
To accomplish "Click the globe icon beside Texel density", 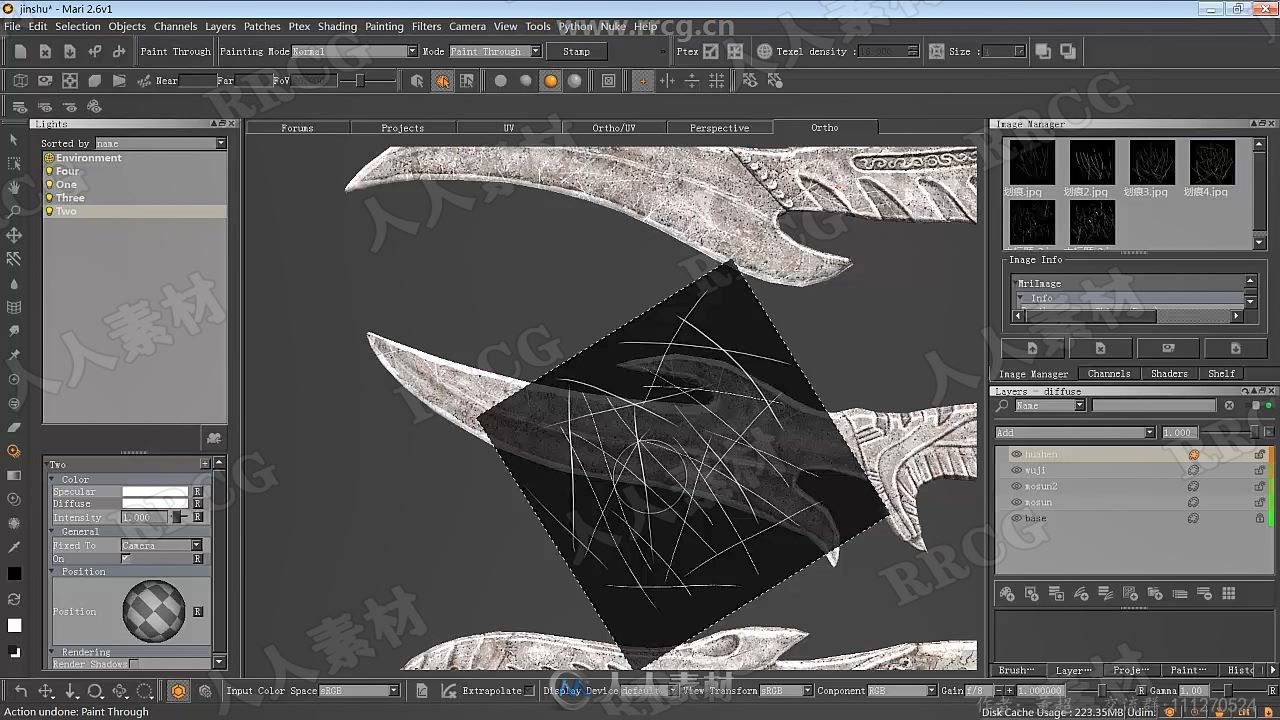I will coord(764,51).
